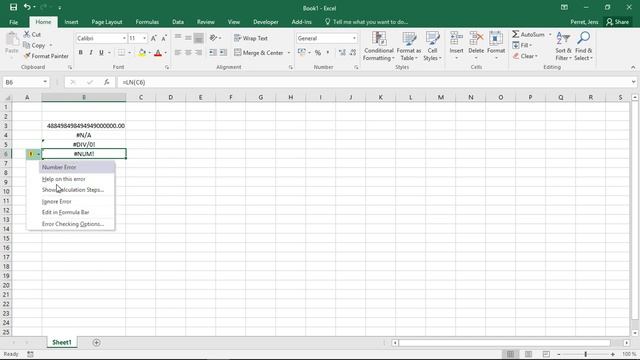Align text right
The height and width of the screenshot is (360, 640).
click(x=198, y=53)
